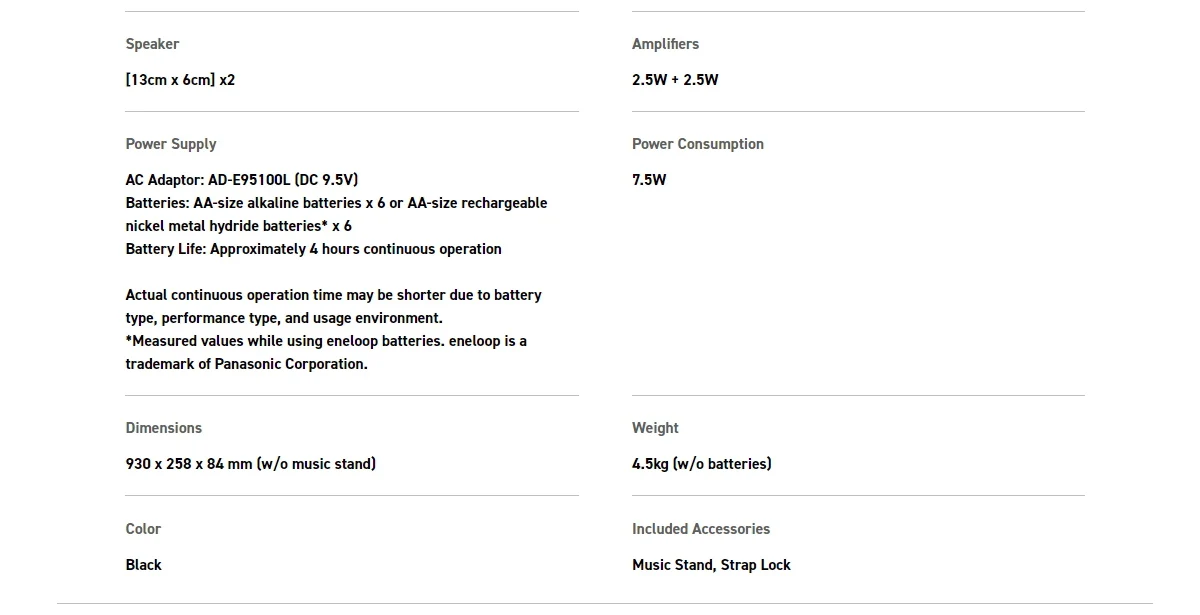
Task: Click the Music Stand, Strap Lock text
Action: tap(711, 565)
